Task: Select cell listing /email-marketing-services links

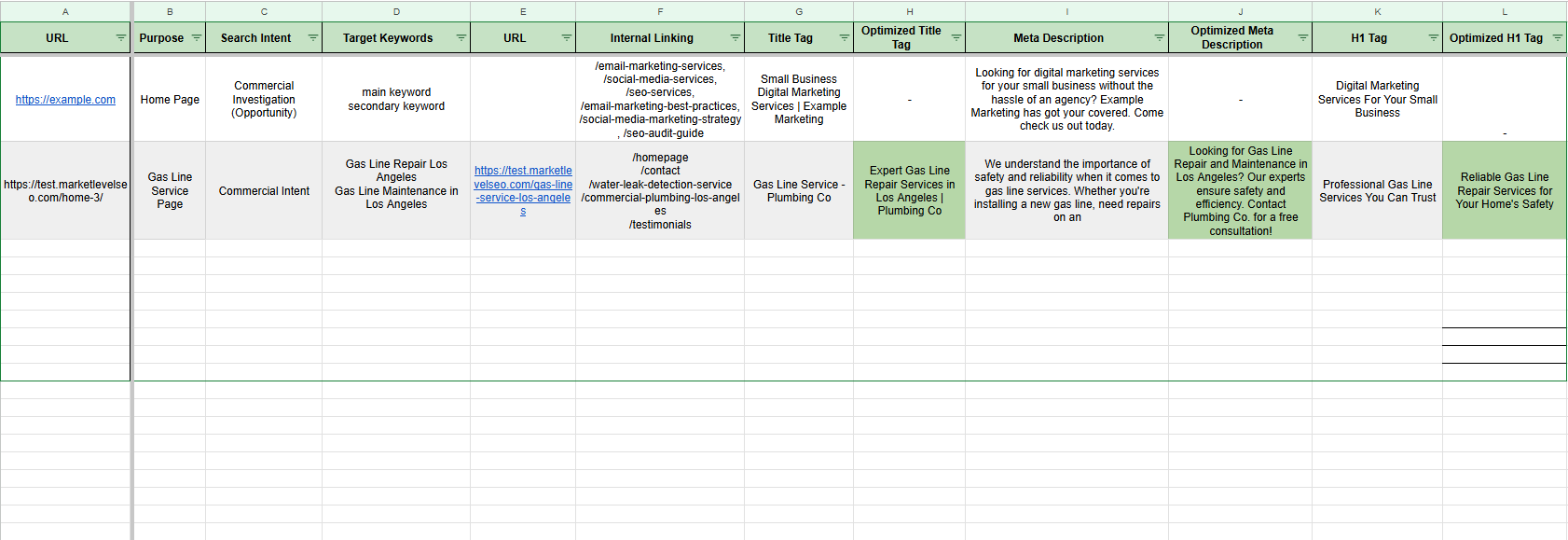Action: point(660,100)
